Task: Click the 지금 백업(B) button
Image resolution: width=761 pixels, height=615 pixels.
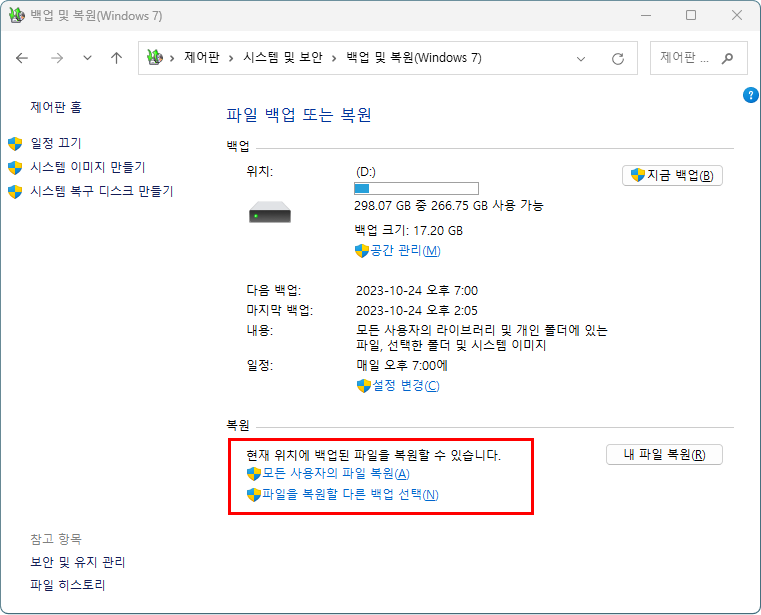Action: pos(672,175)
